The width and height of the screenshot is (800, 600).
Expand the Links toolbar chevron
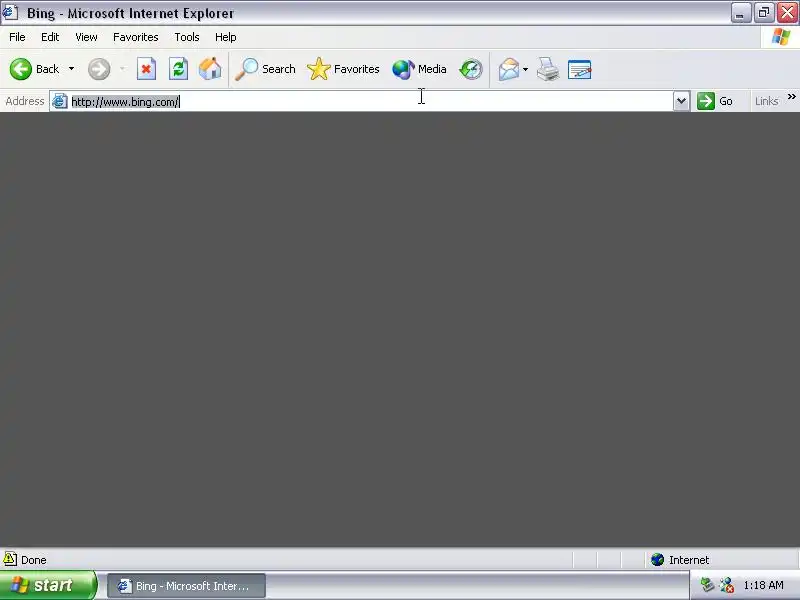coord(791,96)
